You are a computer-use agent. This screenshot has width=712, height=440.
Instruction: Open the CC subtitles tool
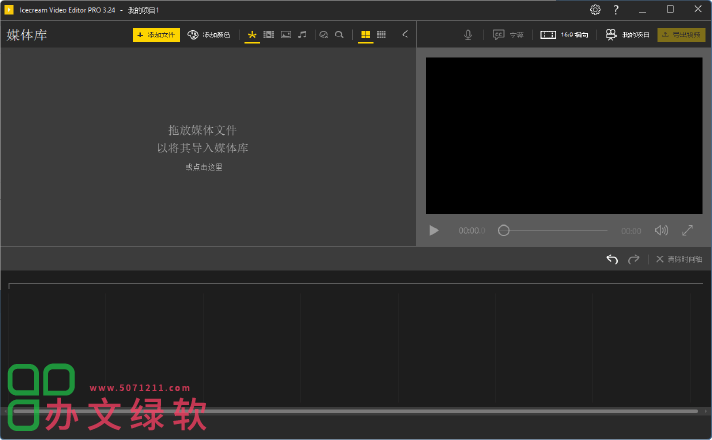pyautogui.click(x=508, y=35)
